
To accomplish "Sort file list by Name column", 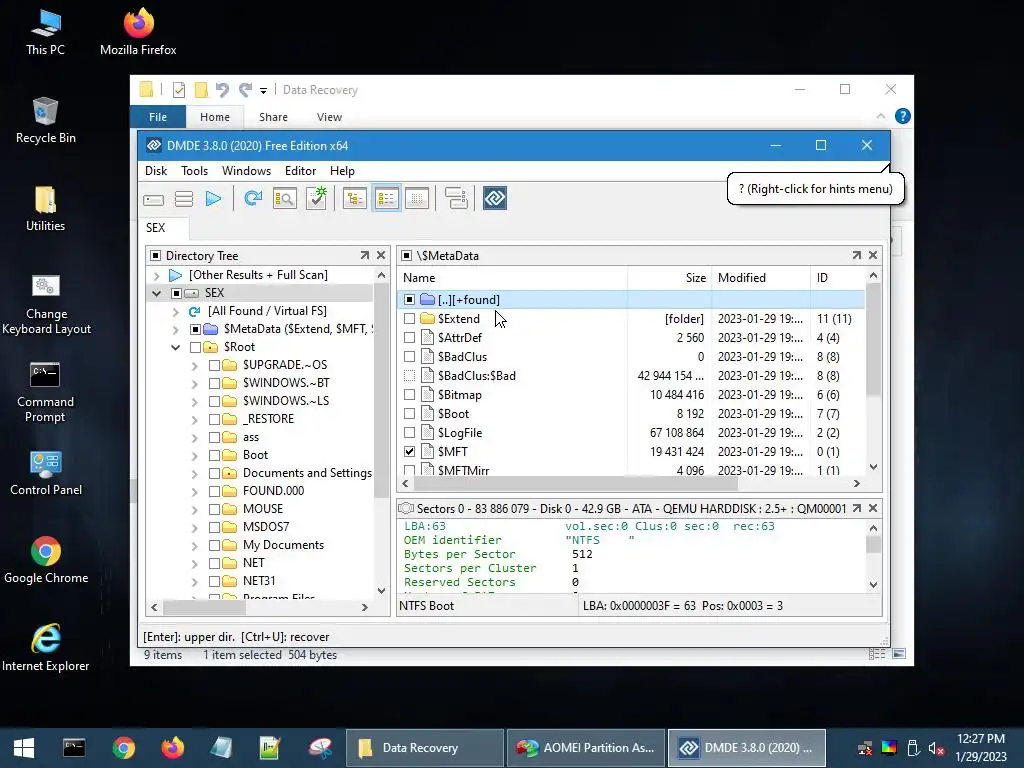I will pyautogui.click(x=513, y=278).
